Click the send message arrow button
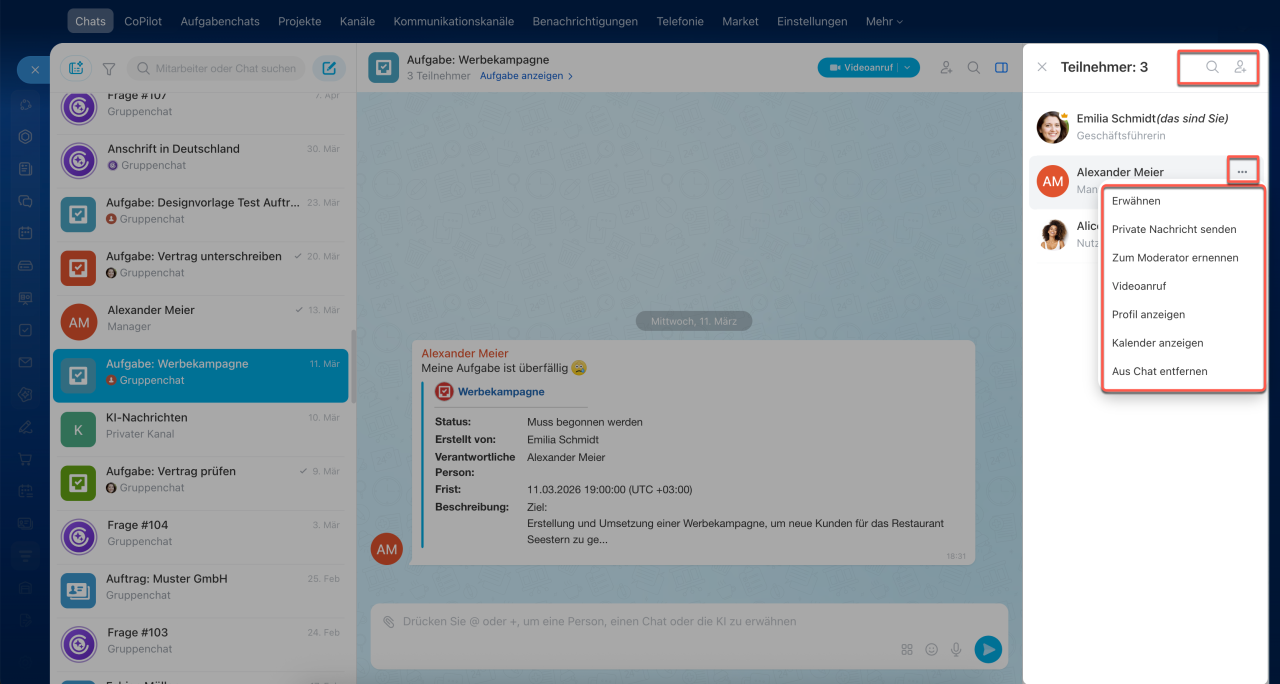 (x=988, y=649)
